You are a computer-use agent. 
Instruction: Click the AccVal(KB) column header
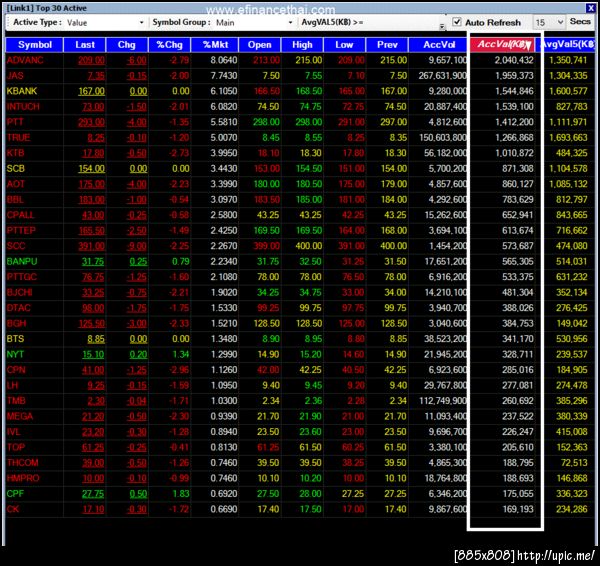502,45
